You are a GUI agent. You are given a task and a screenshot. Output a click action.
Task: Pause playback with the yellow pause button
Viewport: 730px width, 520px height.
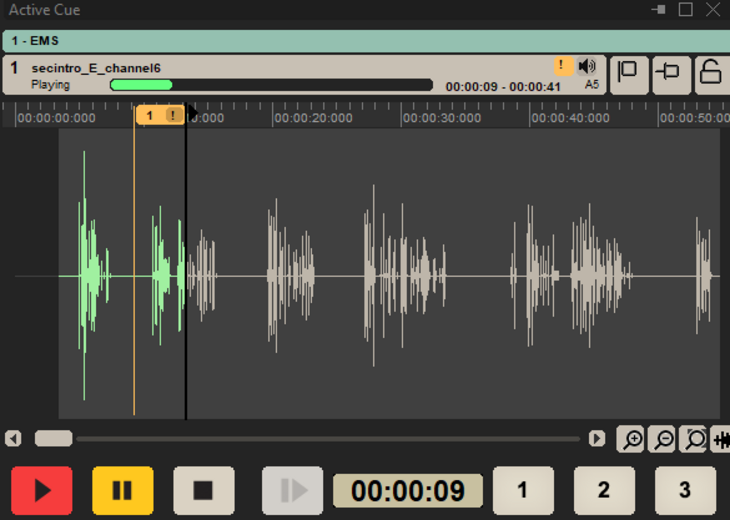pos(123,491)
